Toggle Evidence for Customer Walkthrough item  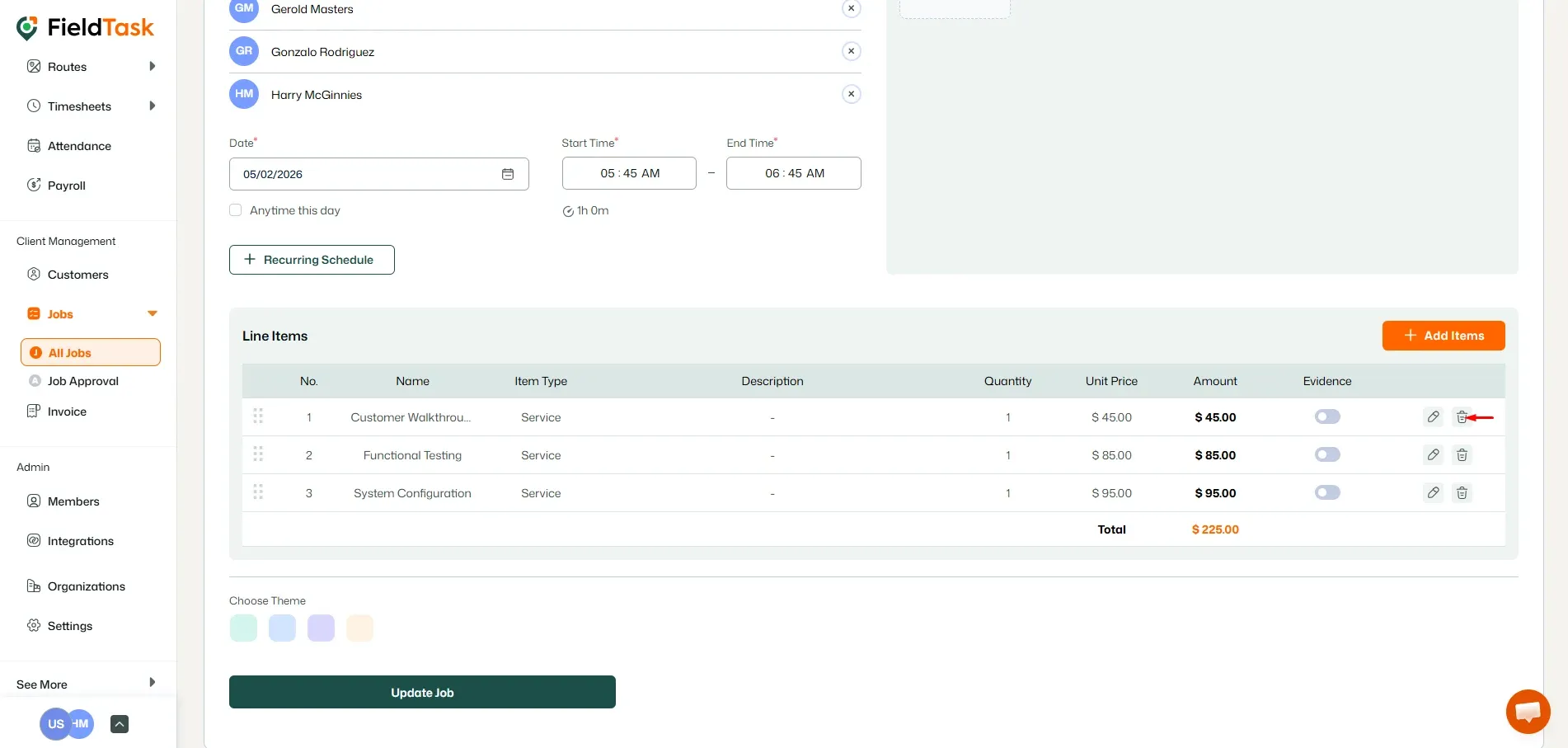pyautogui.click(x=1326, y=416)
